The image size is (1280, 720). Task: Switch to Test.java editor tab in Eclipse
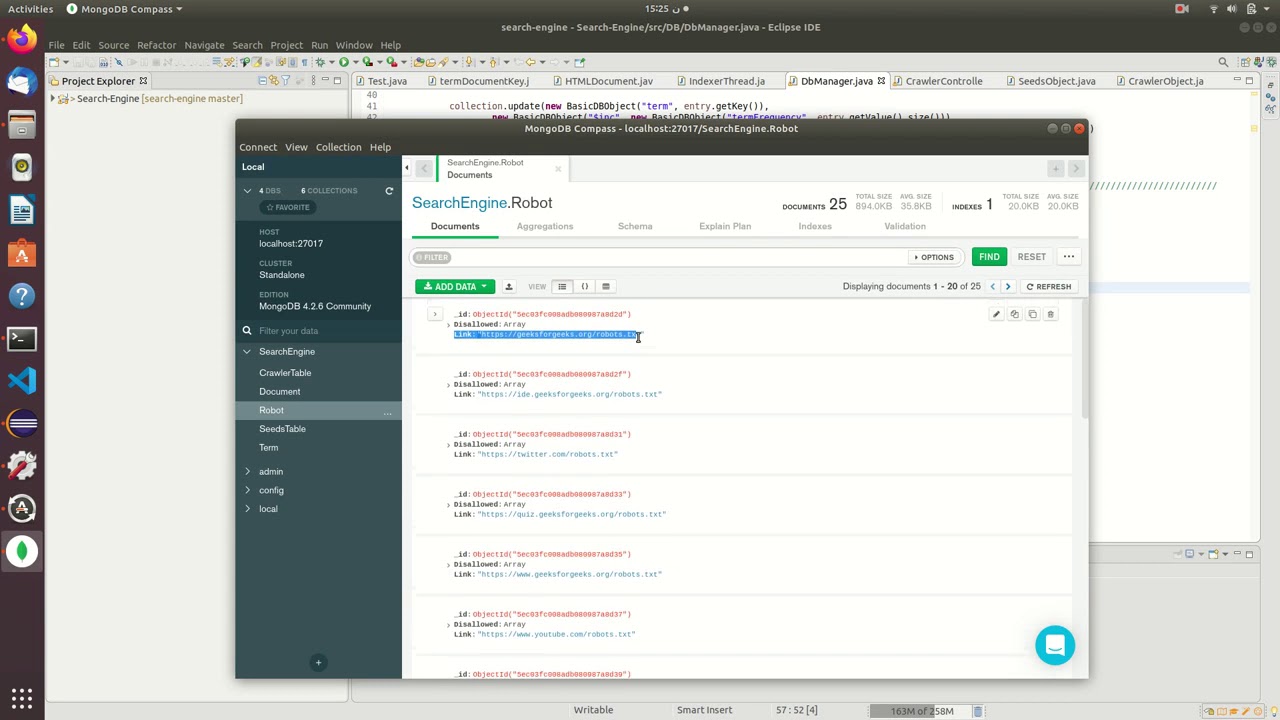click(386, 81)
